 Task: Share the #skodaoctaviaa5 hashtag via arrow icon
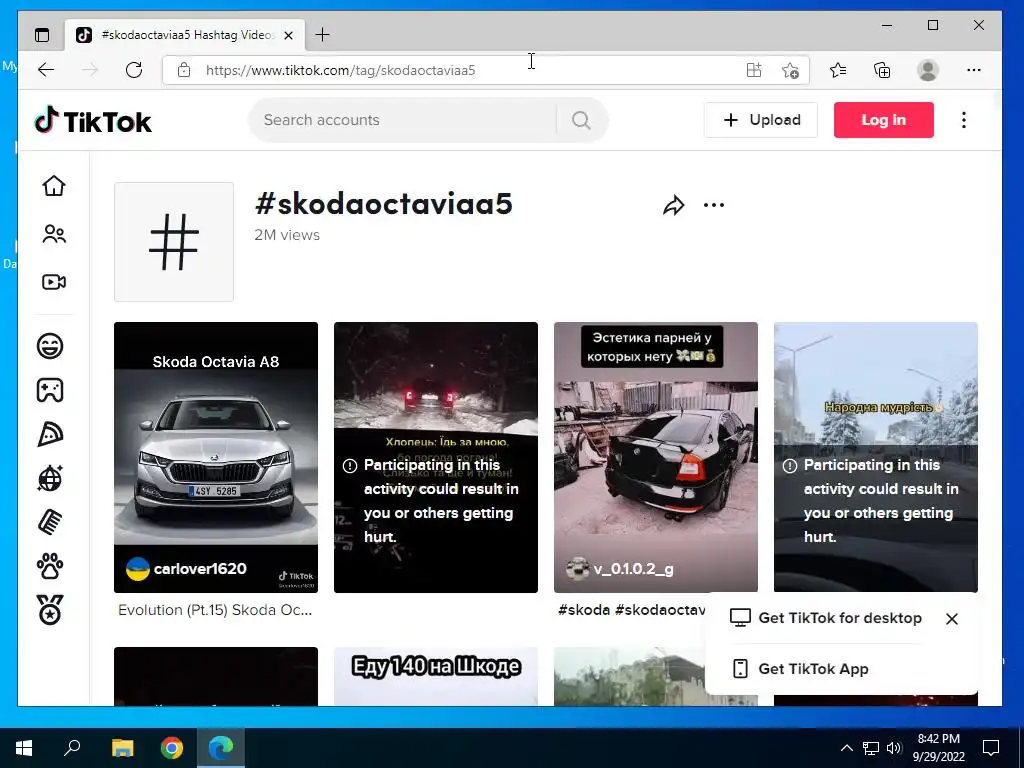coord(673,206)
